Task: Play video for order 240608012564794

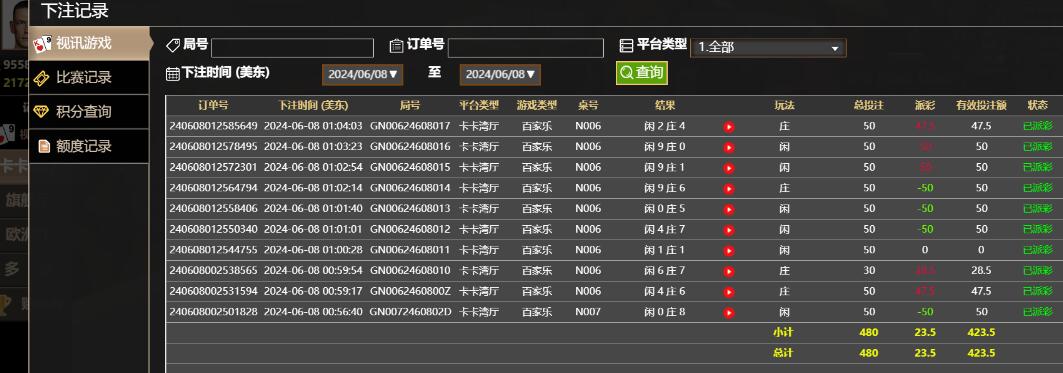Action: pyautogui.click(x=729, y=189)
